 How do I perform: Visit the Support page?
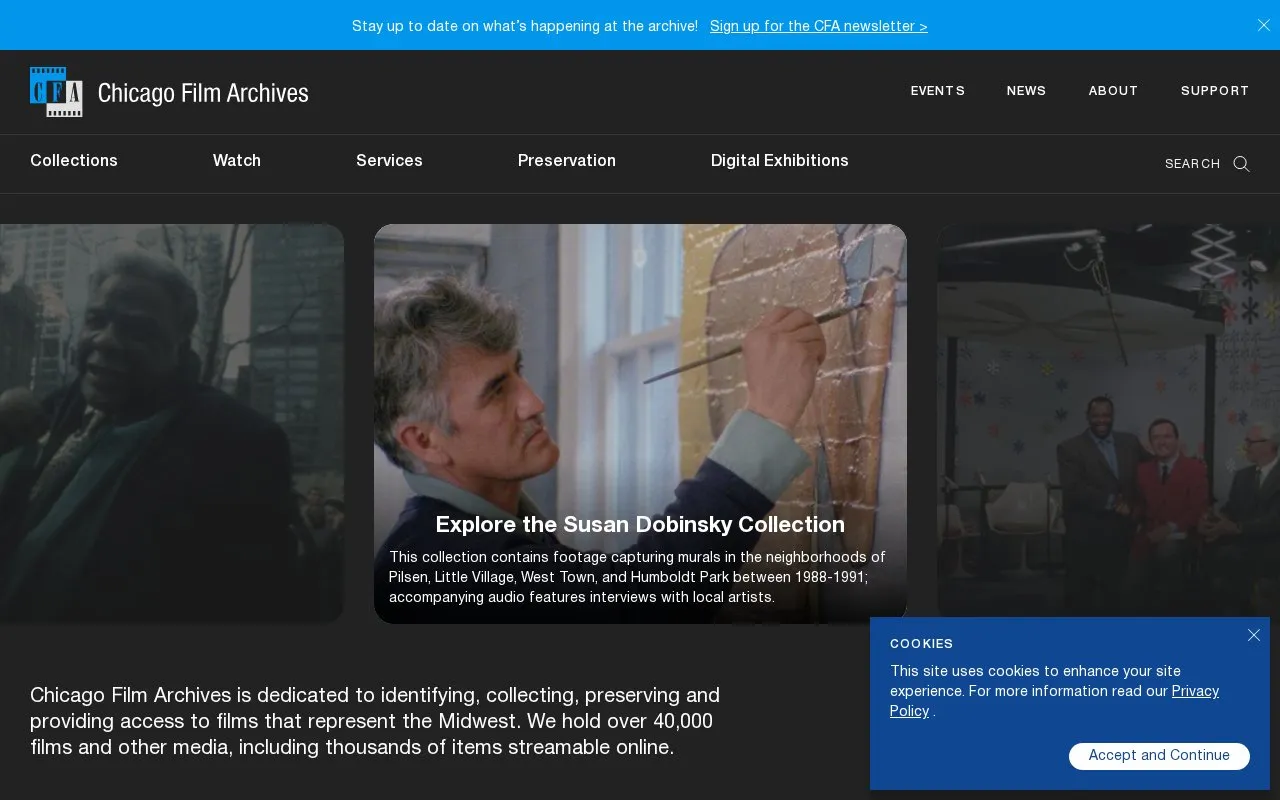(x=1215, y=91)
